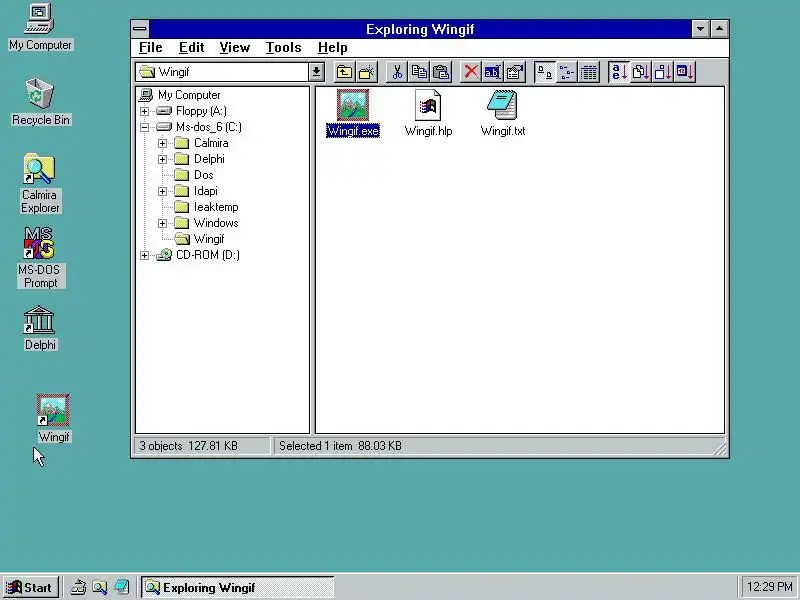This screenshot has width=800, height=600.
Task: Switch to details view
Action: [x=589, y=72]
